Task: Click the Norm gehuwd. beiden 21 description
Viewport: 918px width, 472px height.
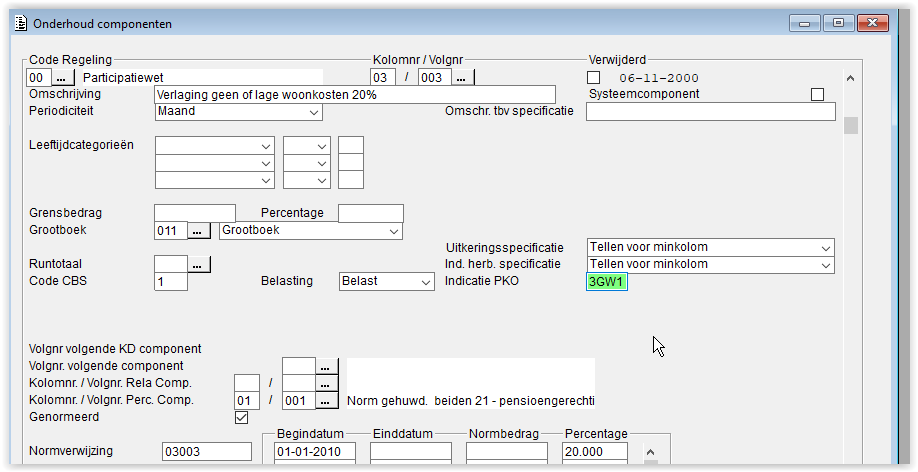Action: (471, 401)
